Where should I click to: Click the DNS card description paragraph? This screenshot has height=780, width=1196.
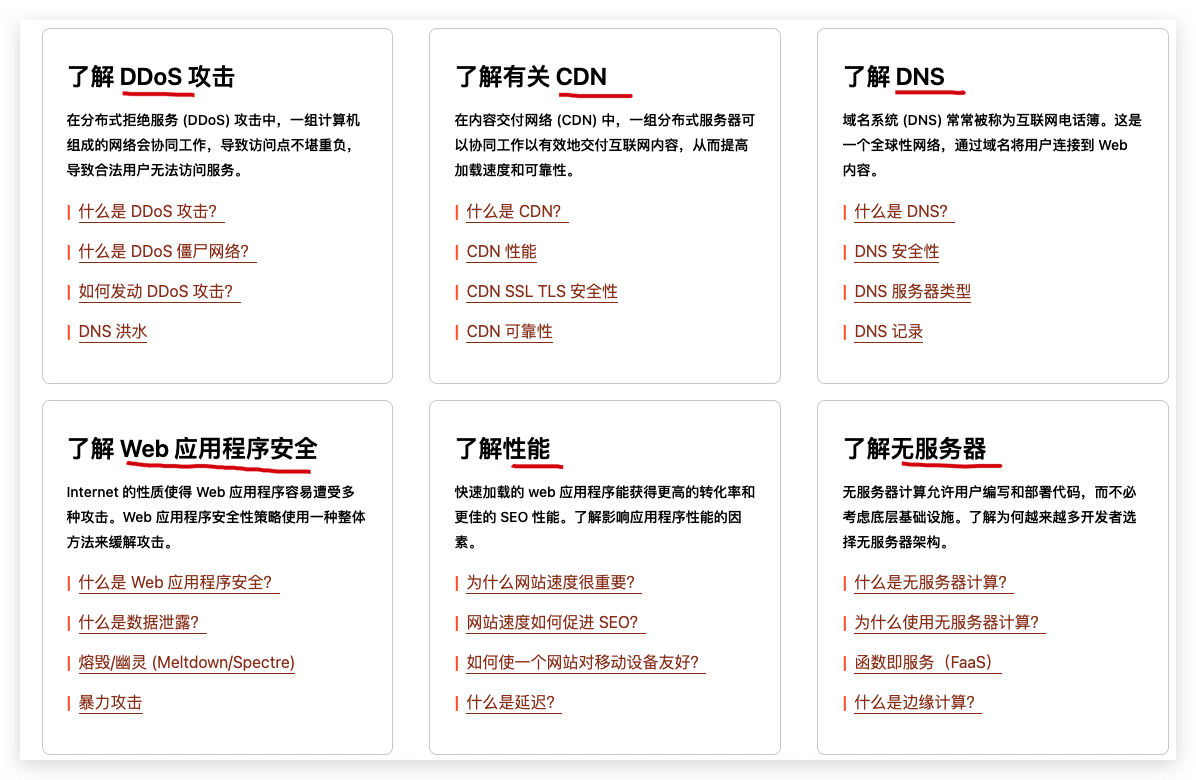992,145
